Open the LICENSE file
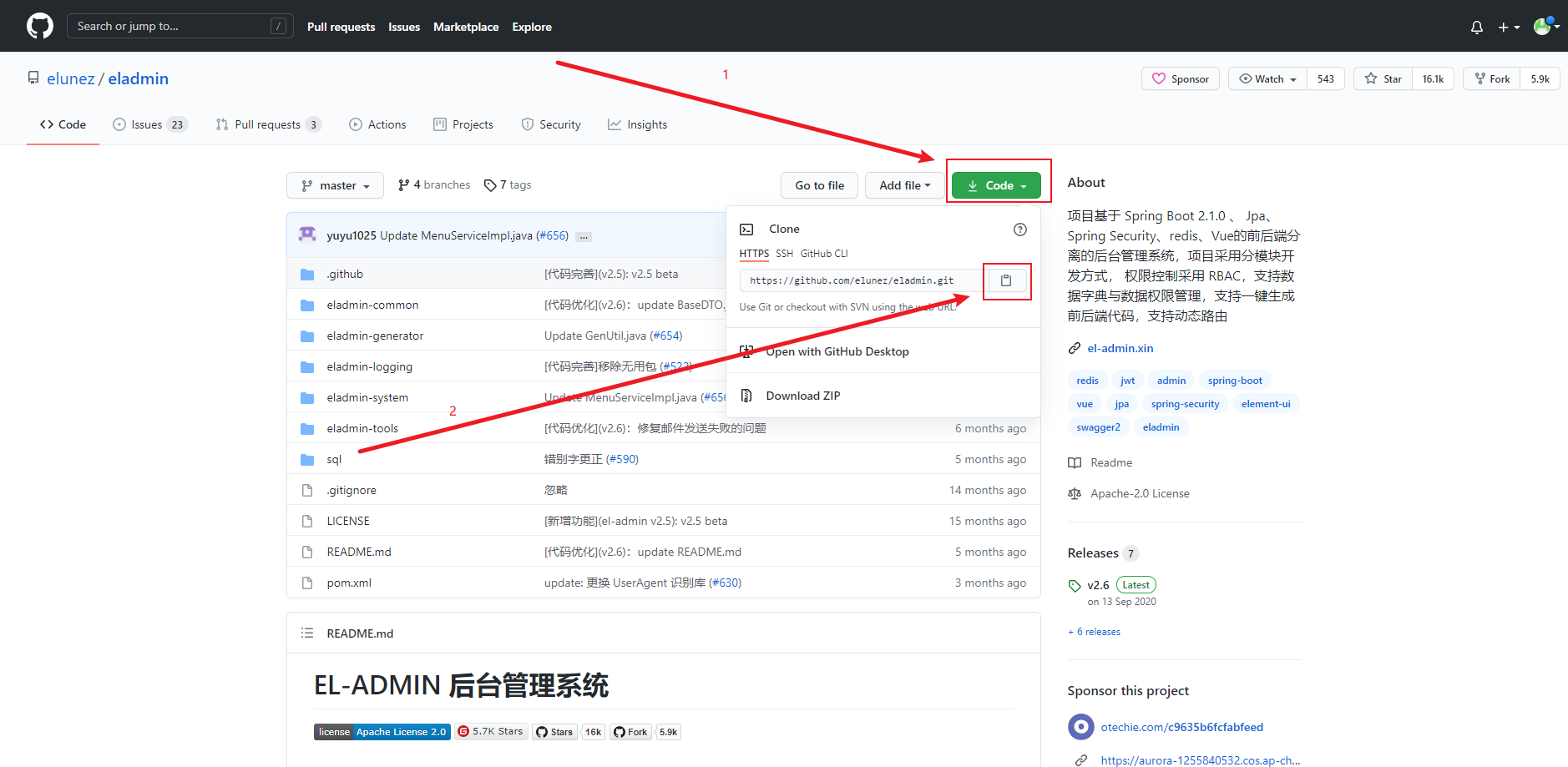1568x767 pixels. [x=348, y=521]
